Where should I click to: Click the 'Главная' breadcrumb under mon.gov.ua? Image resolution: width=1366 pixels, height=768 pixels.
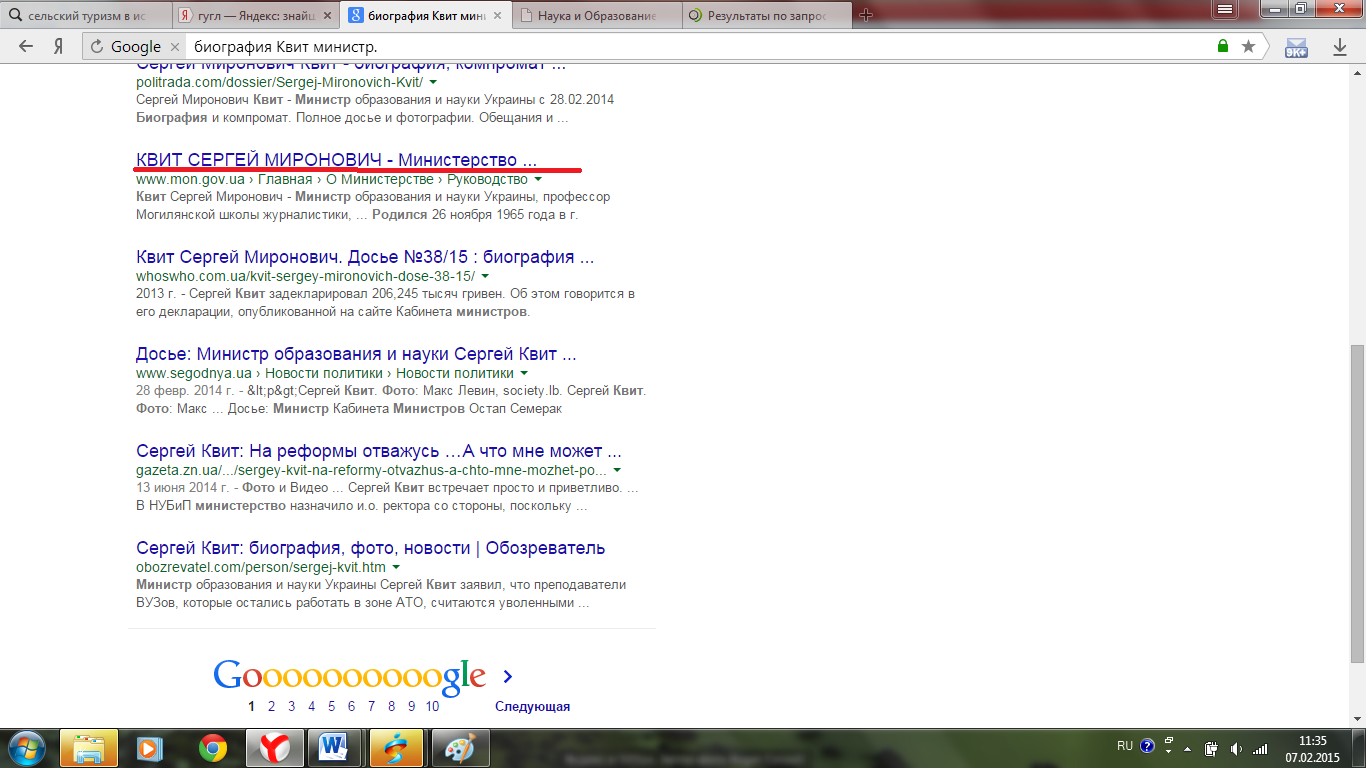[x=284, y=179]
